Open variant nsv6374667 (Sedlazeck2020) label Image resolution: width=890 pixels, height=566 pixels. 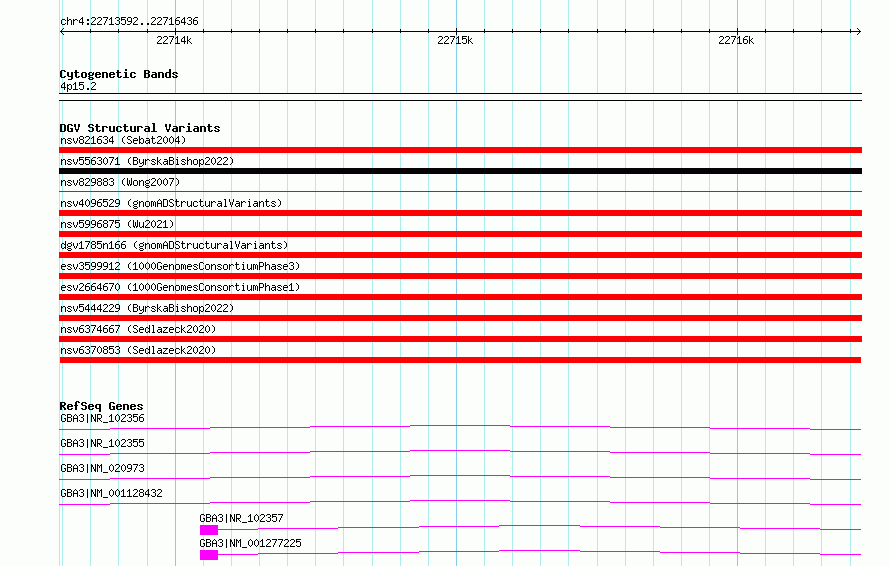(x=138, y=329)
